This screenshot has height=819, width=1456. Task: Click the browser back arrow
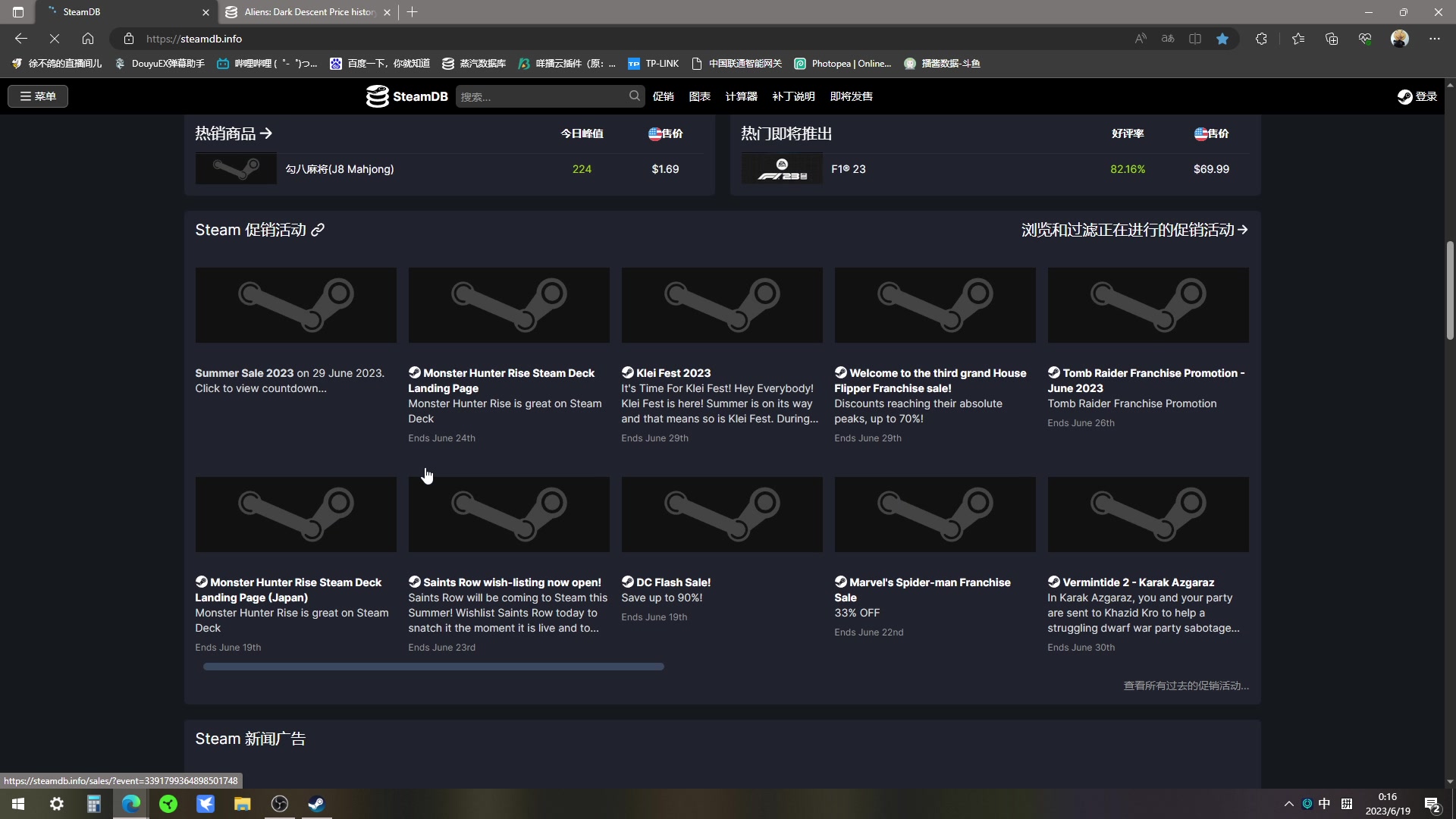pyautogui.click(x=21, y=39)
